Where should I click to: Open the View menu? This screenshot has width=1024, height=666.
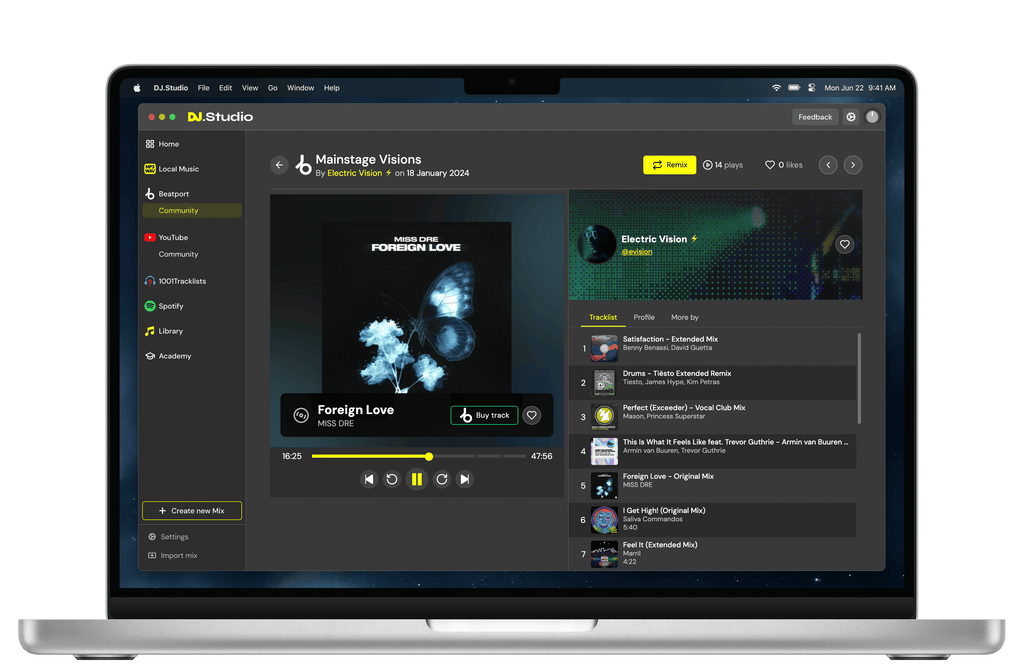click(x=250, y=87)
